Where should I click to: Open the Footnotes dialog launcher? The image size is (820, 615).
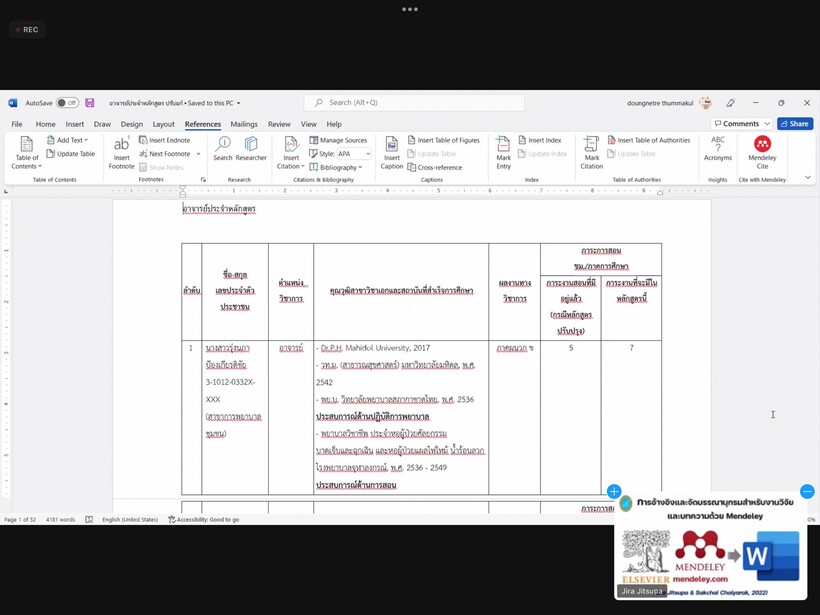point(203,179)
